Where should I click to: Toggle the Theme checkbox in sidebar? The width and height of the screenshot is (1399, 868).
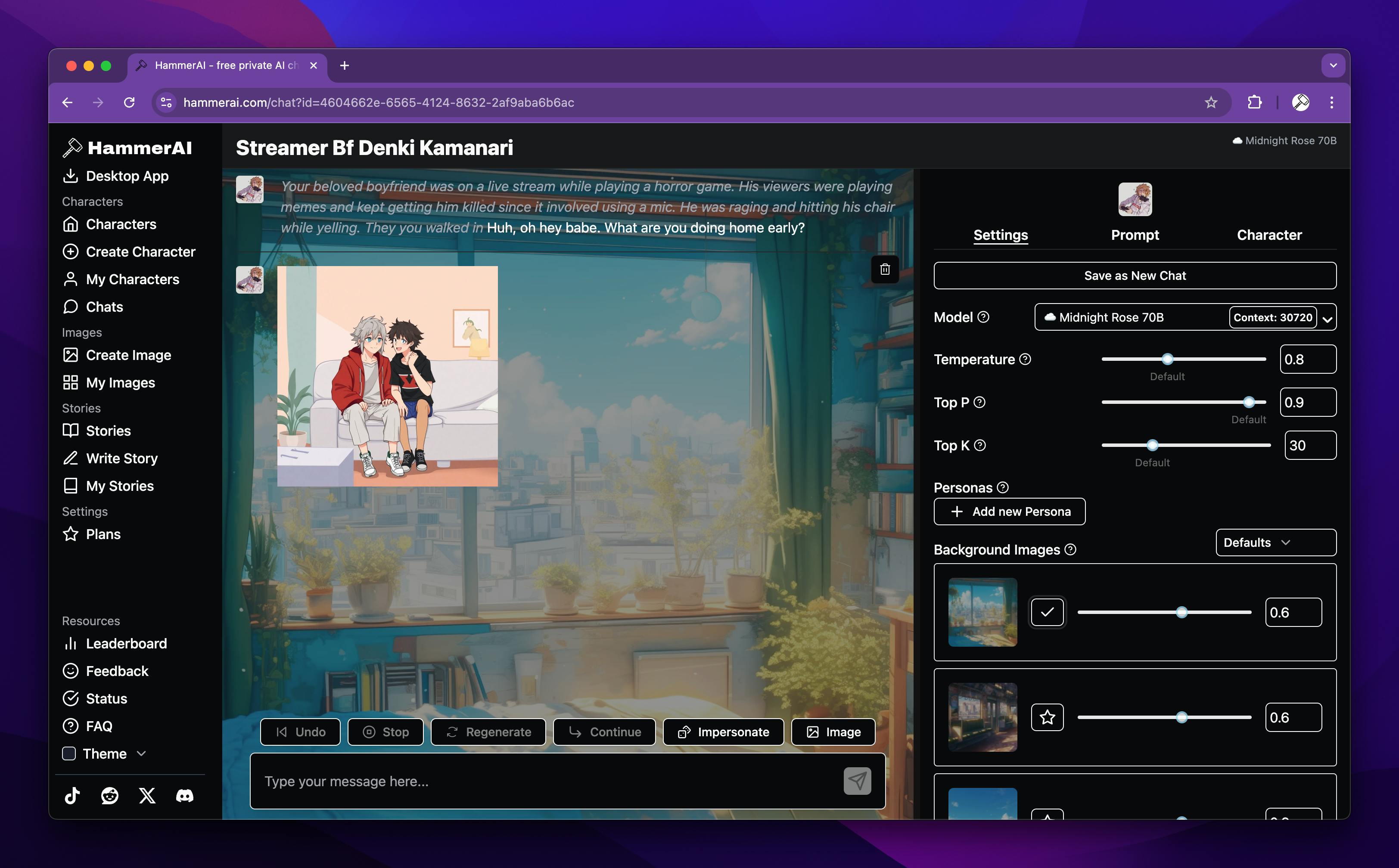[69, 753]
